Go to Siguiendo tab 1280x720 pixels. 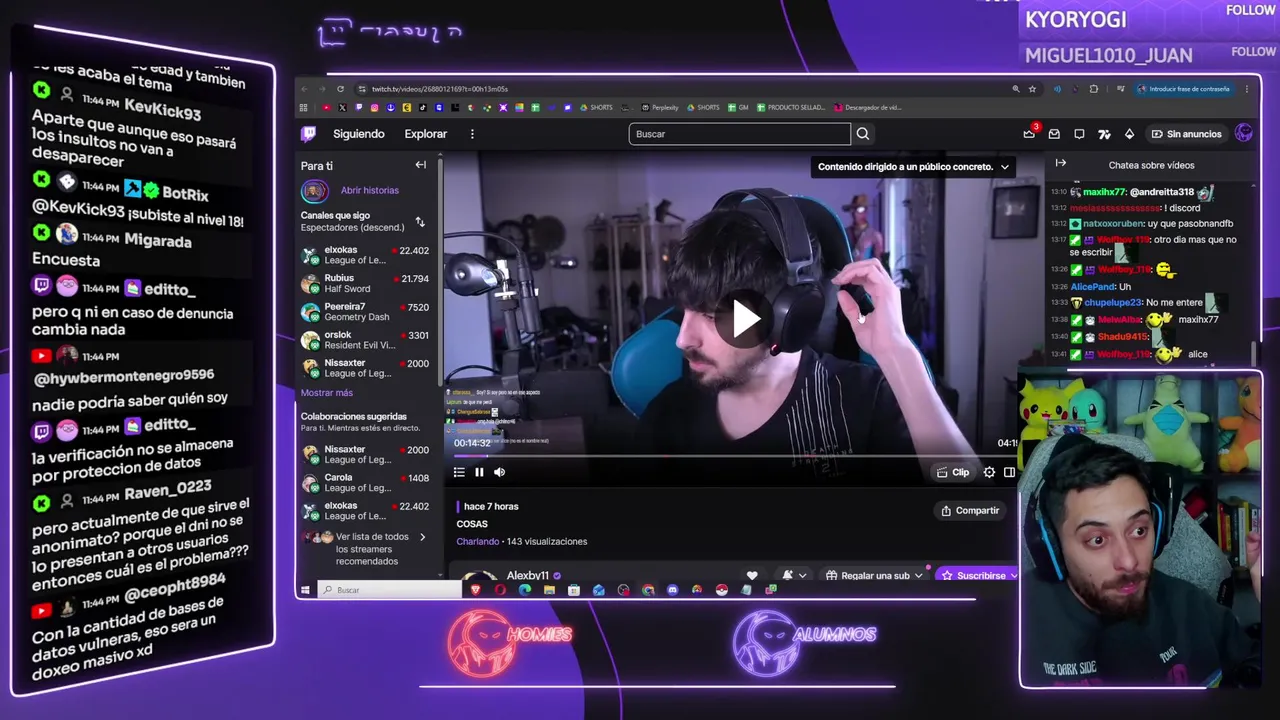click(x=358, y=134)
